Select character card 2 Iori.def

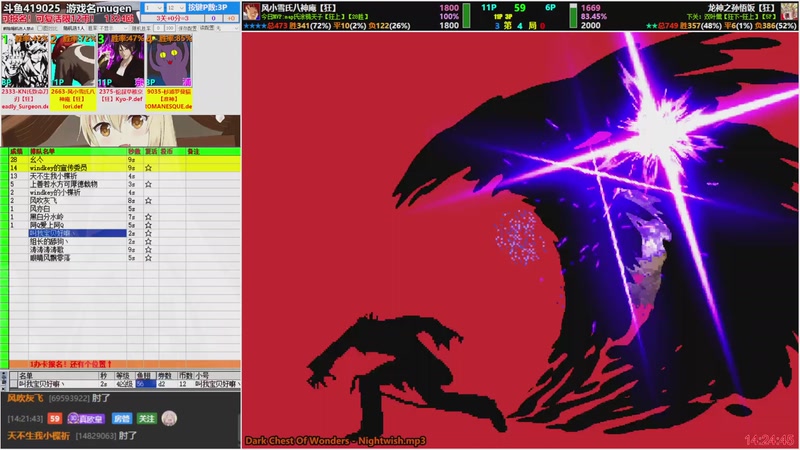point(73,72)
